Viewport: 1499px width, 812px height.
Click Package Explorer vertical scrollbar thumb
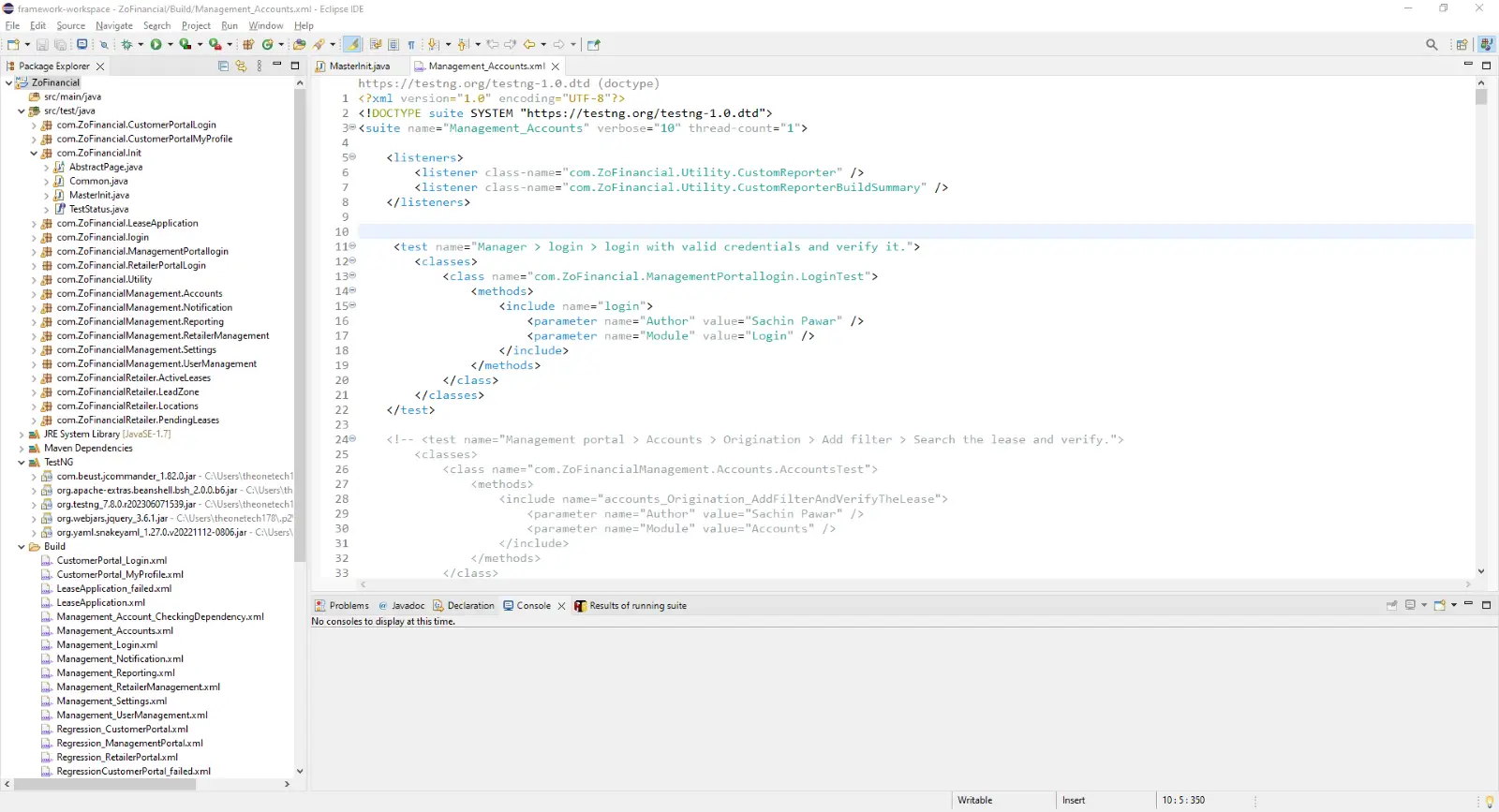point(300,326)
